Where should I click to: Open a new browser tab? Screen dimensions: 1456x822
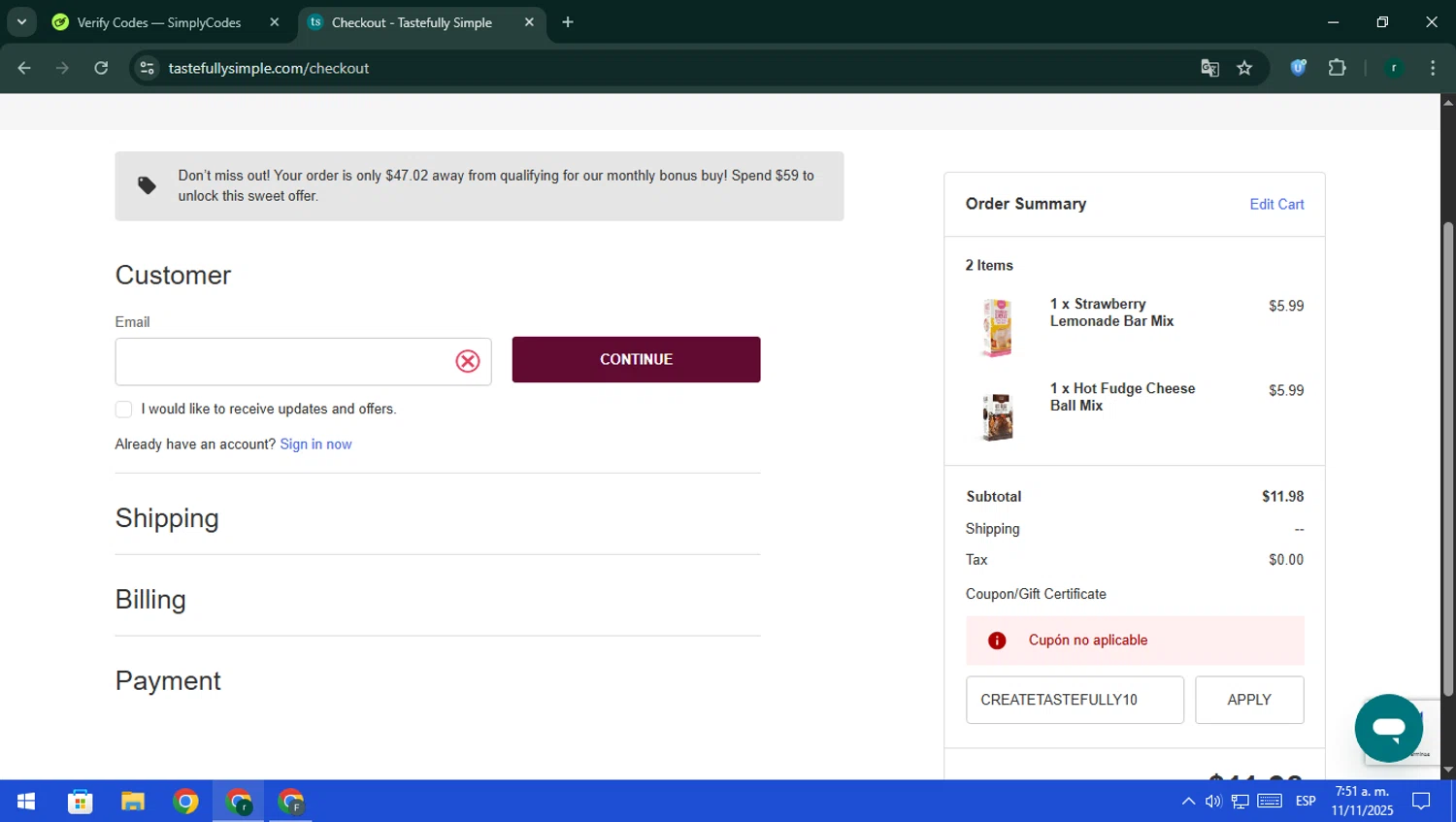pyautogui.click(x=568, y=22)
